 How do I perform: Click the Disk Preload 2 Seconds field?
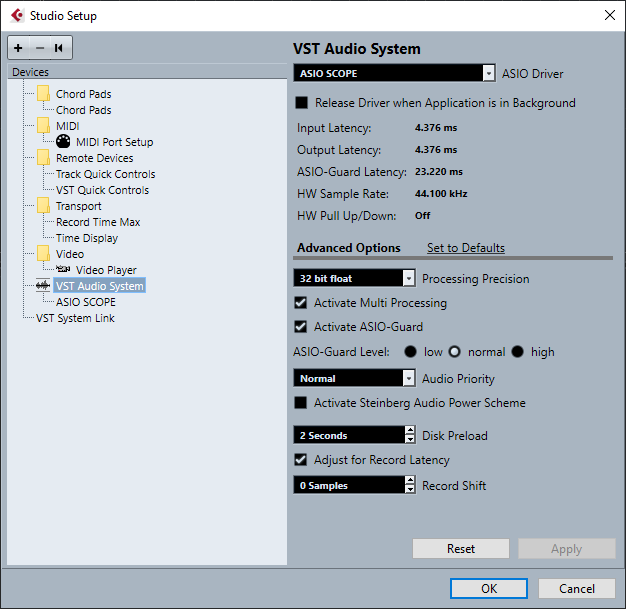[x=349, y=435]
